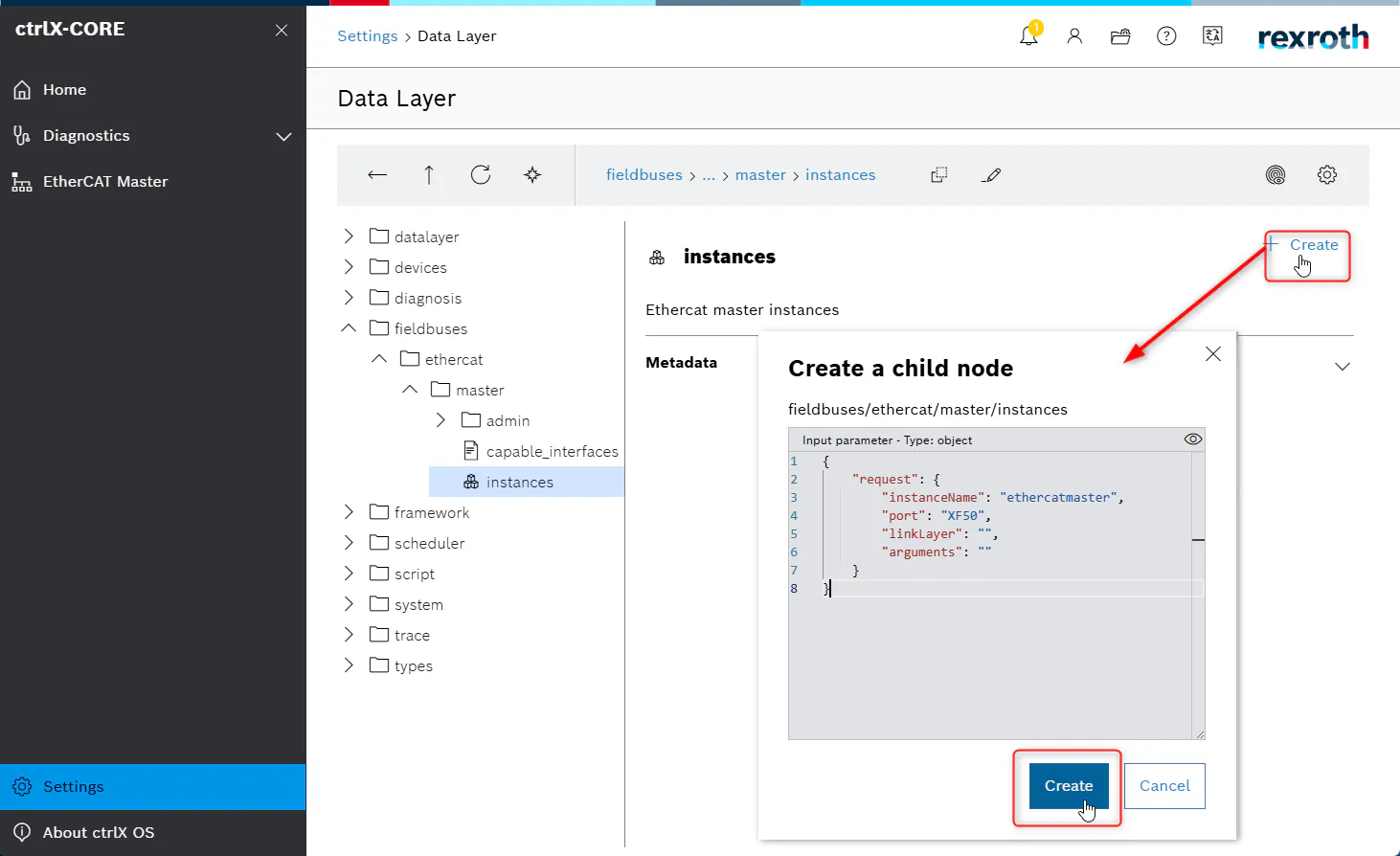Click the fieldbuses breadcrumb in path bar
This screenshot has width=1400, height=856.
tap(644, 175)
